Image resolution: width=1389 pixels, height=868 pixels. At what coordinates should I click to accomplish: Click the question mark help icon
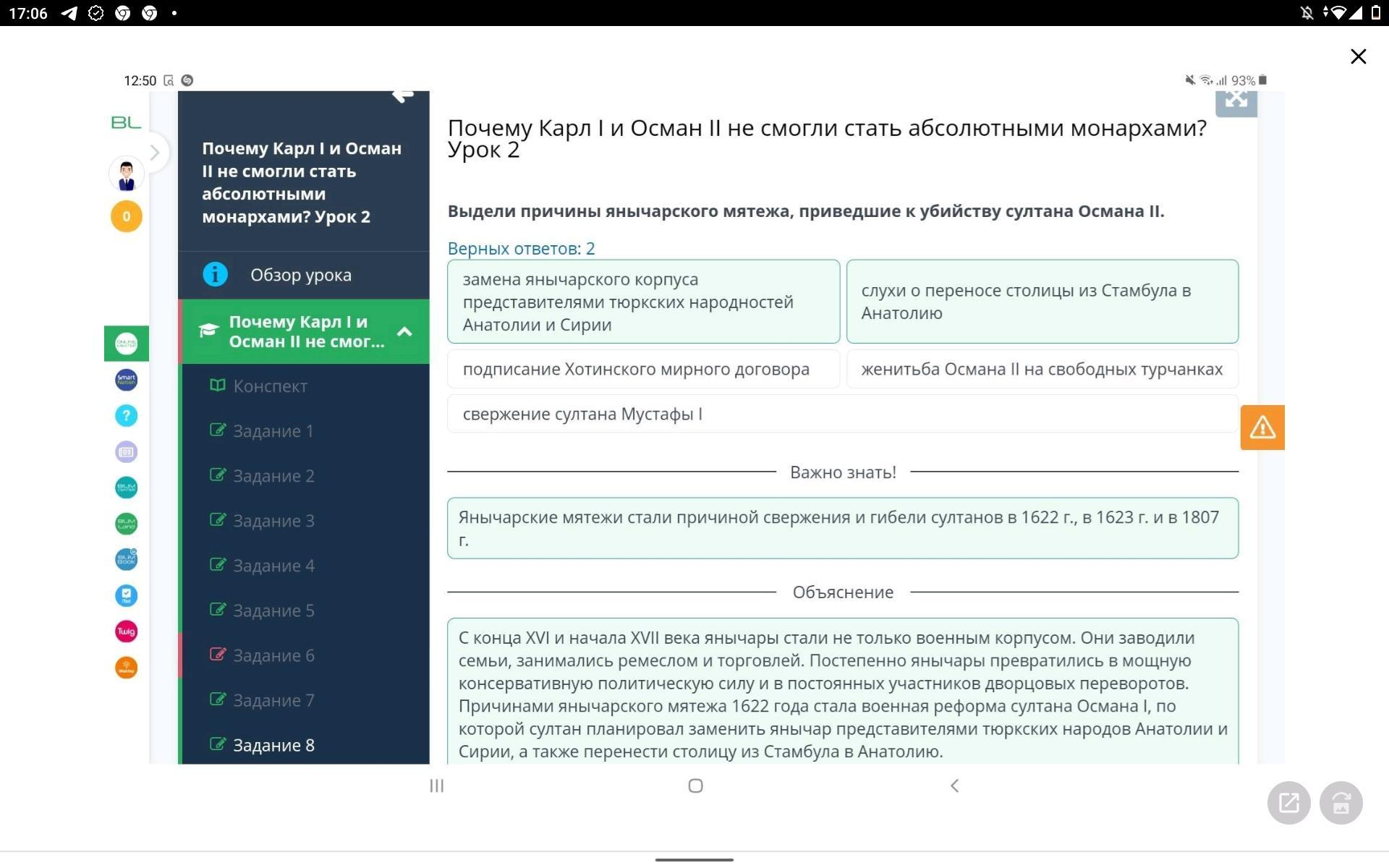click(126, 415)
